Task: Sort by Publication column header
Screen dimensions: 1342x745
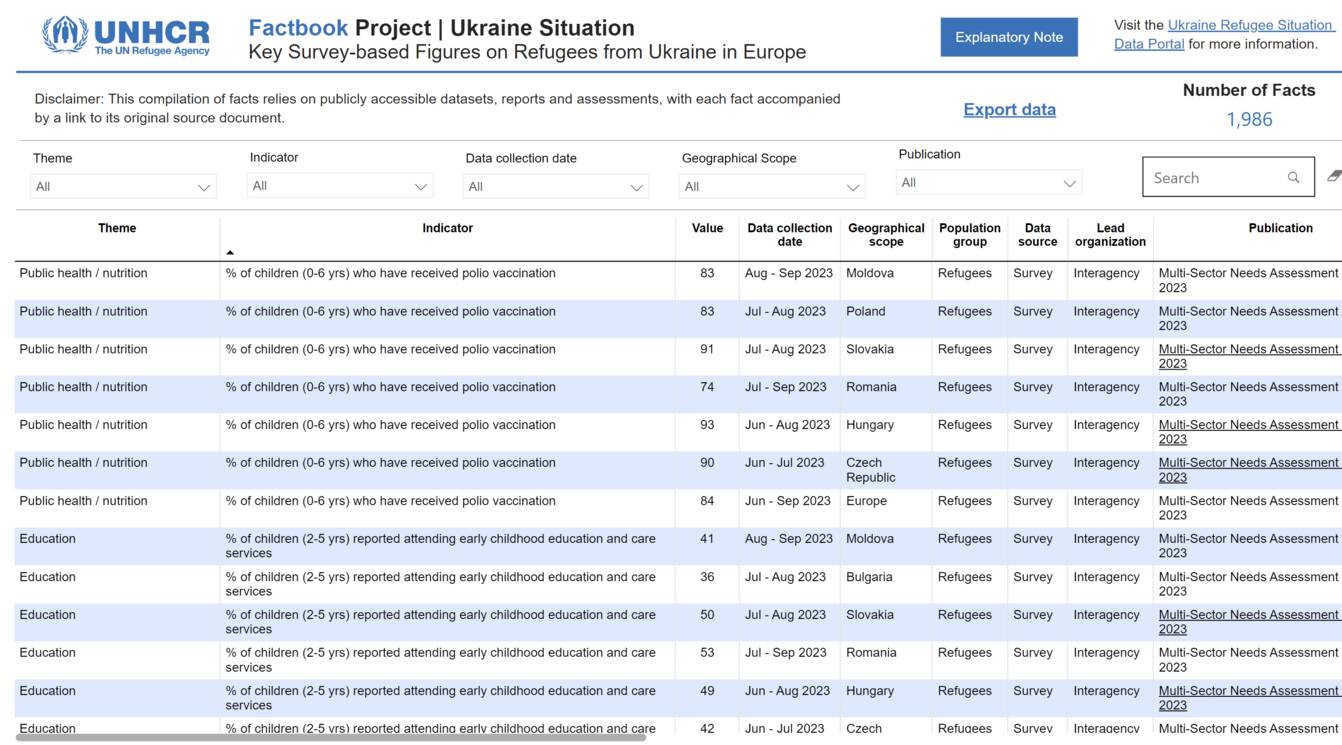Action: [1280, 228]
